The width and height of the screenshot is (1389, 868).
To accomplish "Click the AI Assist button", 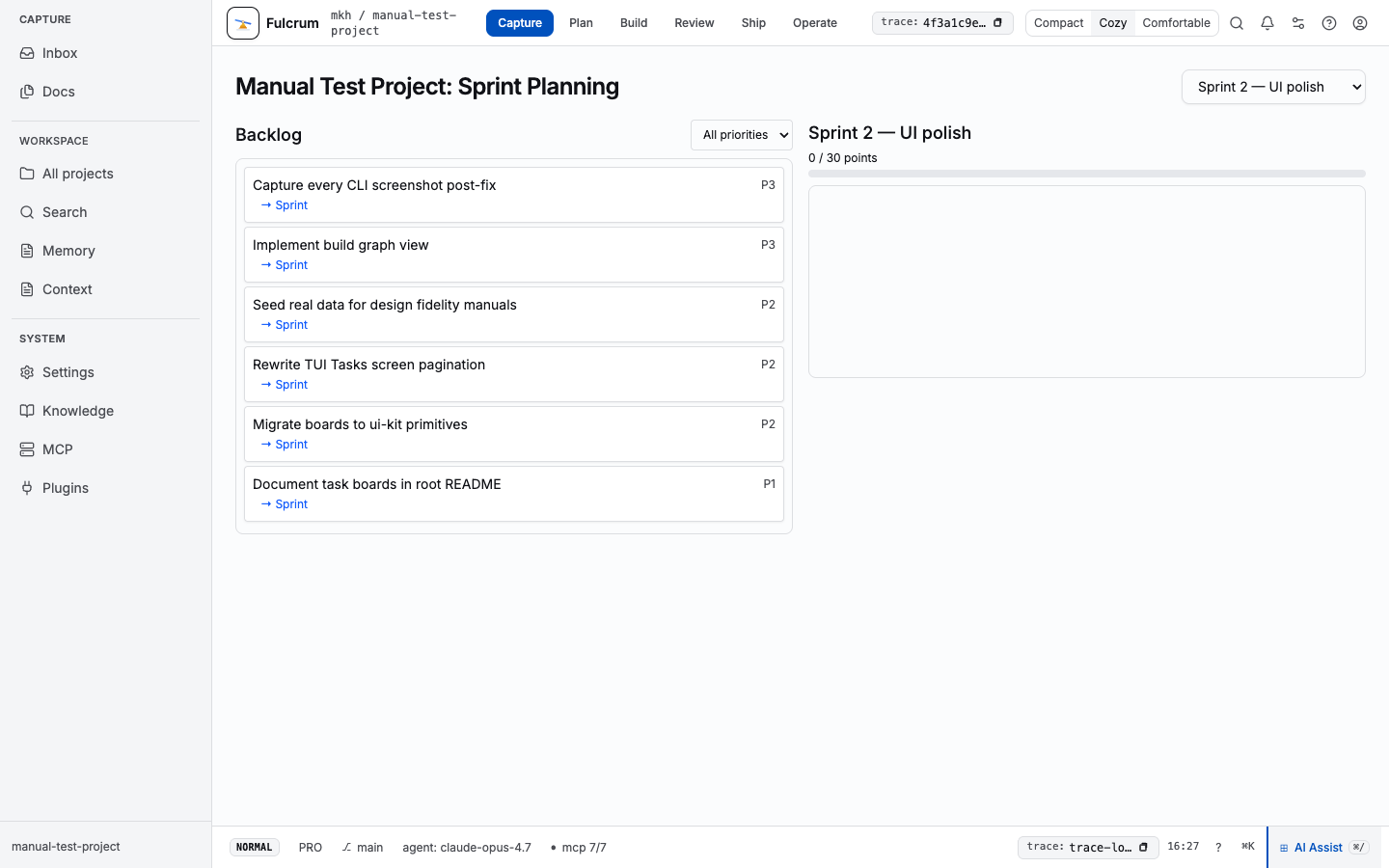I will click(x=1323, y=848).
